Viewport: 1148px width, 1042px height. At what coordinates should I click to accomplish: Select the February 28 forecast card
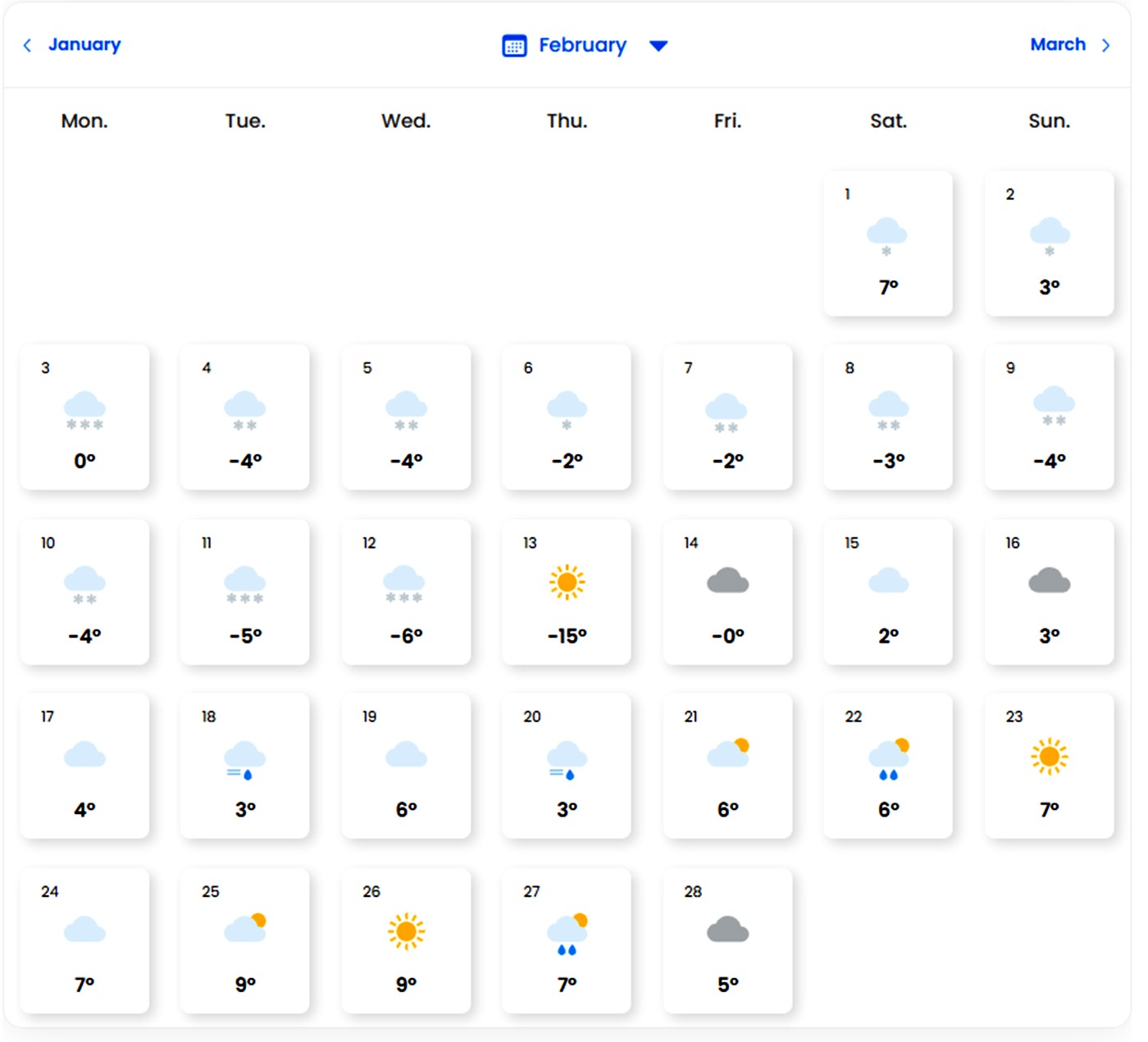click(x=727, y=940)
